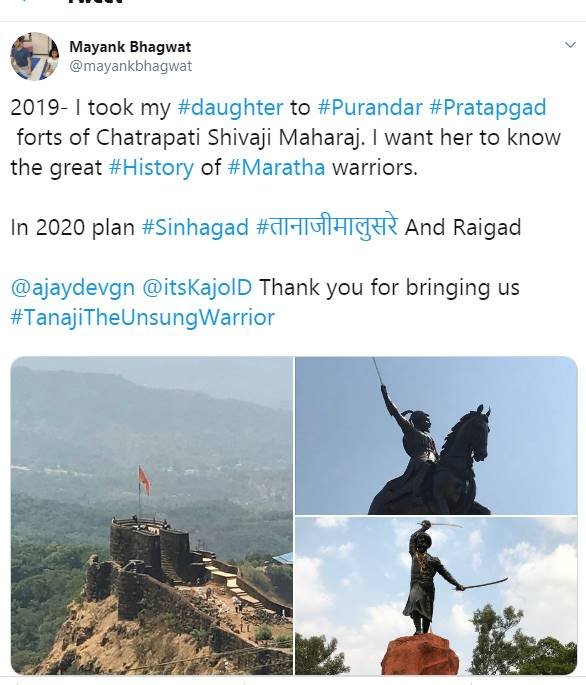View the standing warrior statue photo
Viewport: 586px width, 685px height.
pyautogui.click(x=436, y=596)
